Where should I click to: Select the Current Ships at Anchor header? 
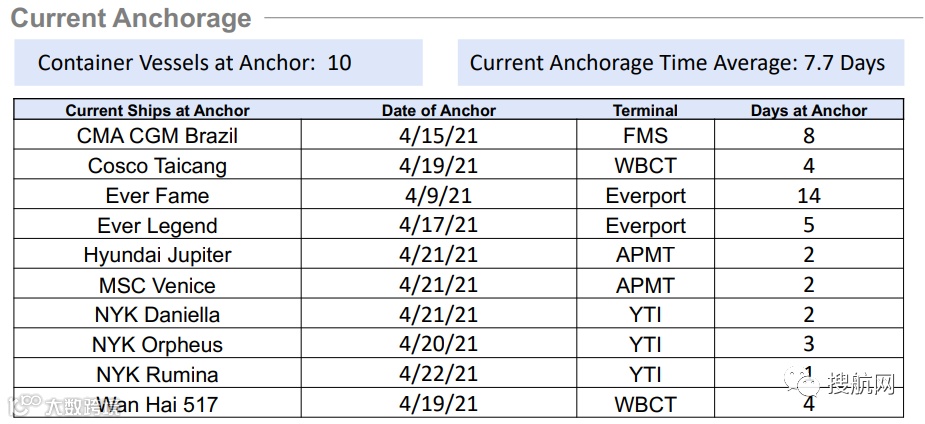[158, 110]
